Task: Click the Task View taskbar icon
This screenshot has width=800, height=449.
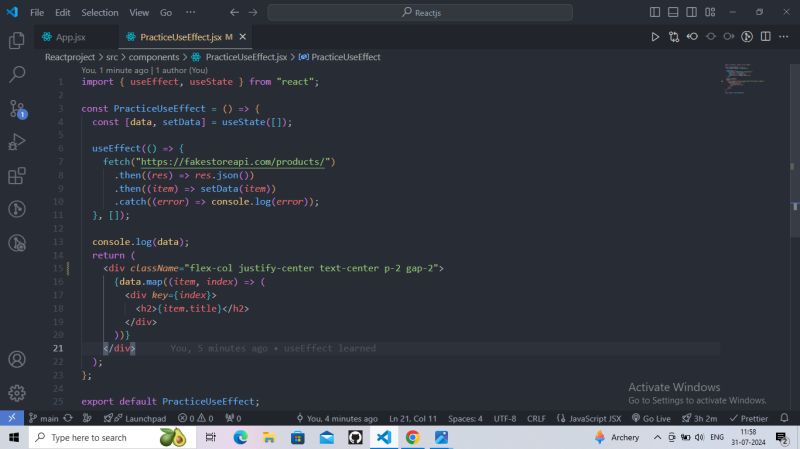Action: [210, 437]
